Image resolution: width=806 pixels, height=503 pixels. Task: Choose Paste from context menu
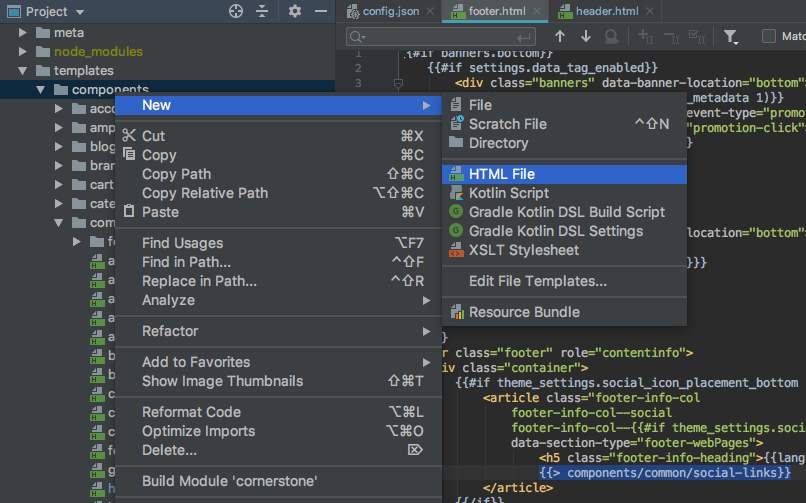click(278, 212)
